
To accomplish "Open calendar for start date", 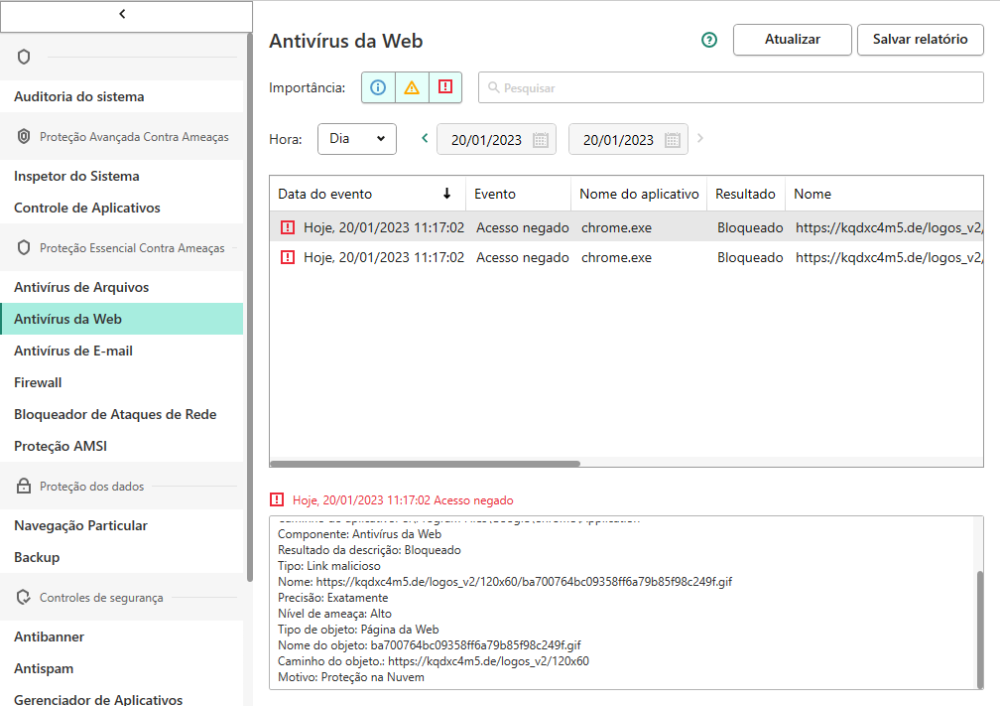I will click(540, 140).
